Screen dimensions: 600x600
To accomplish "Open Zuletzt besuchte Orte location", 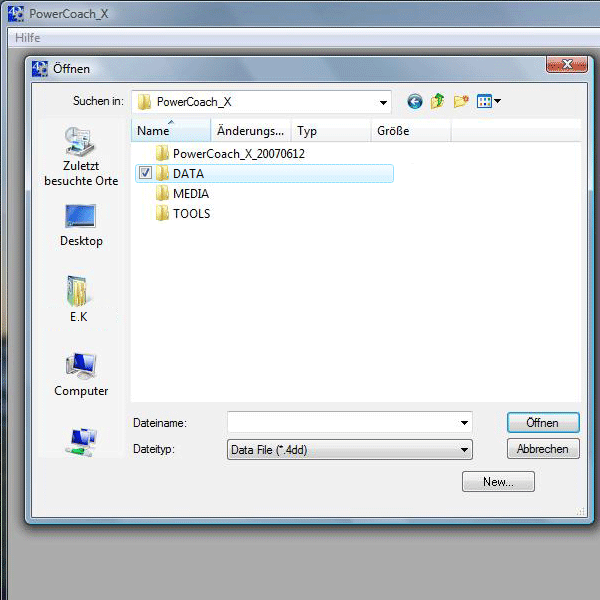I will [x=81, y=157].
